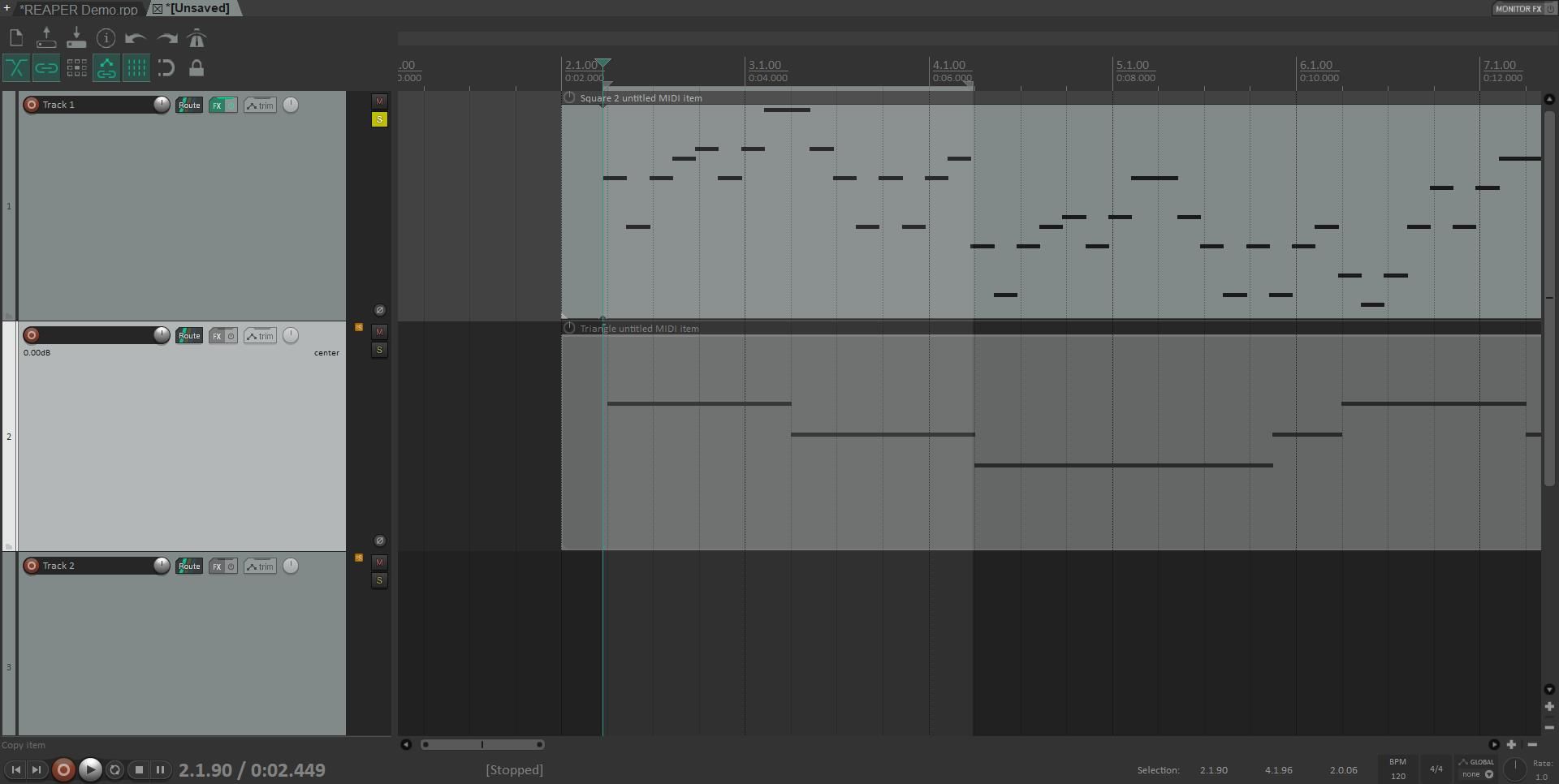Click the Undo icon in the toolbar

tap(136, 38)
